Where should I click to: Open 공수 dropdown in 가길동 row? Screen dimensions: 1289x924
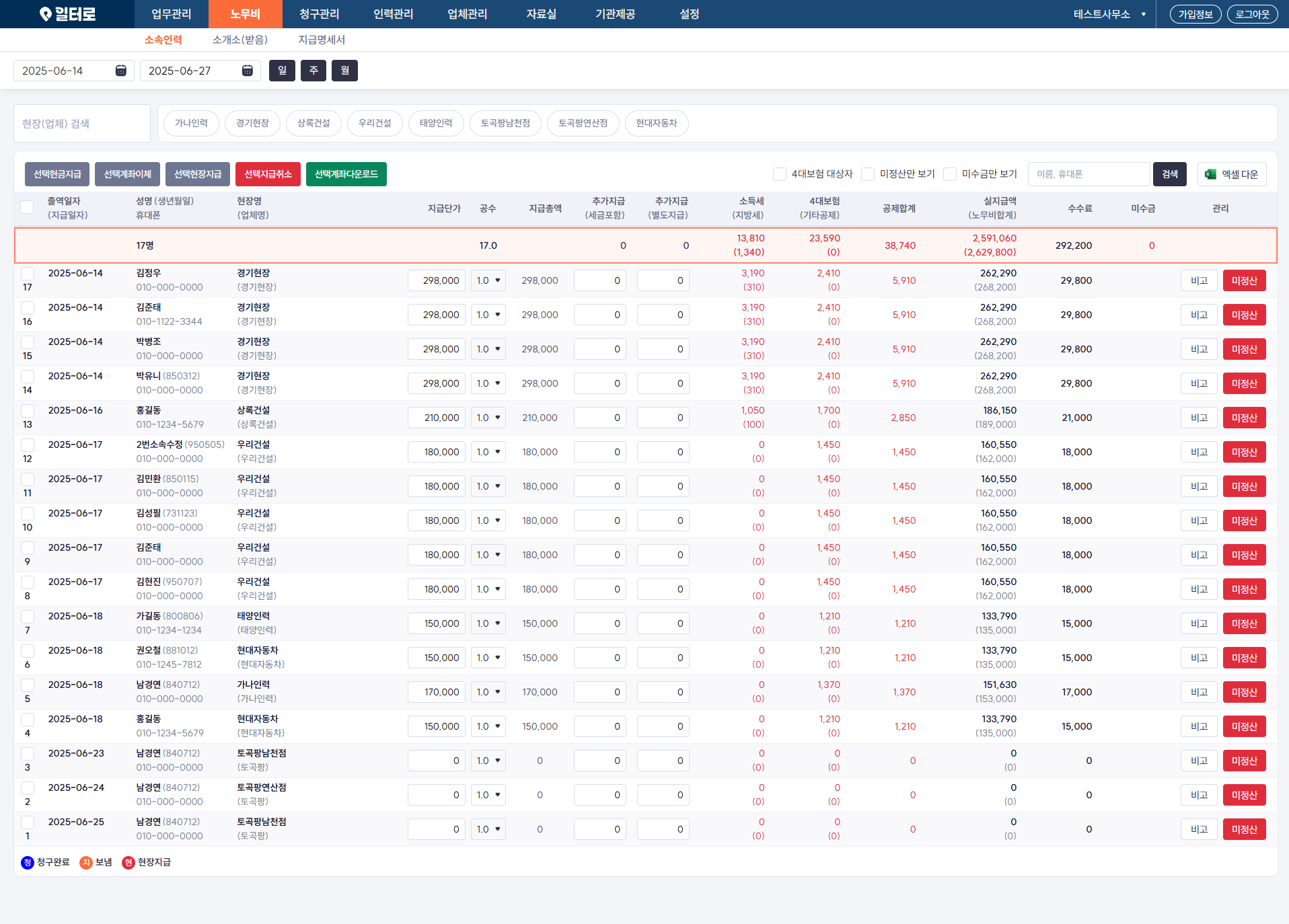(x=488, y=623)
